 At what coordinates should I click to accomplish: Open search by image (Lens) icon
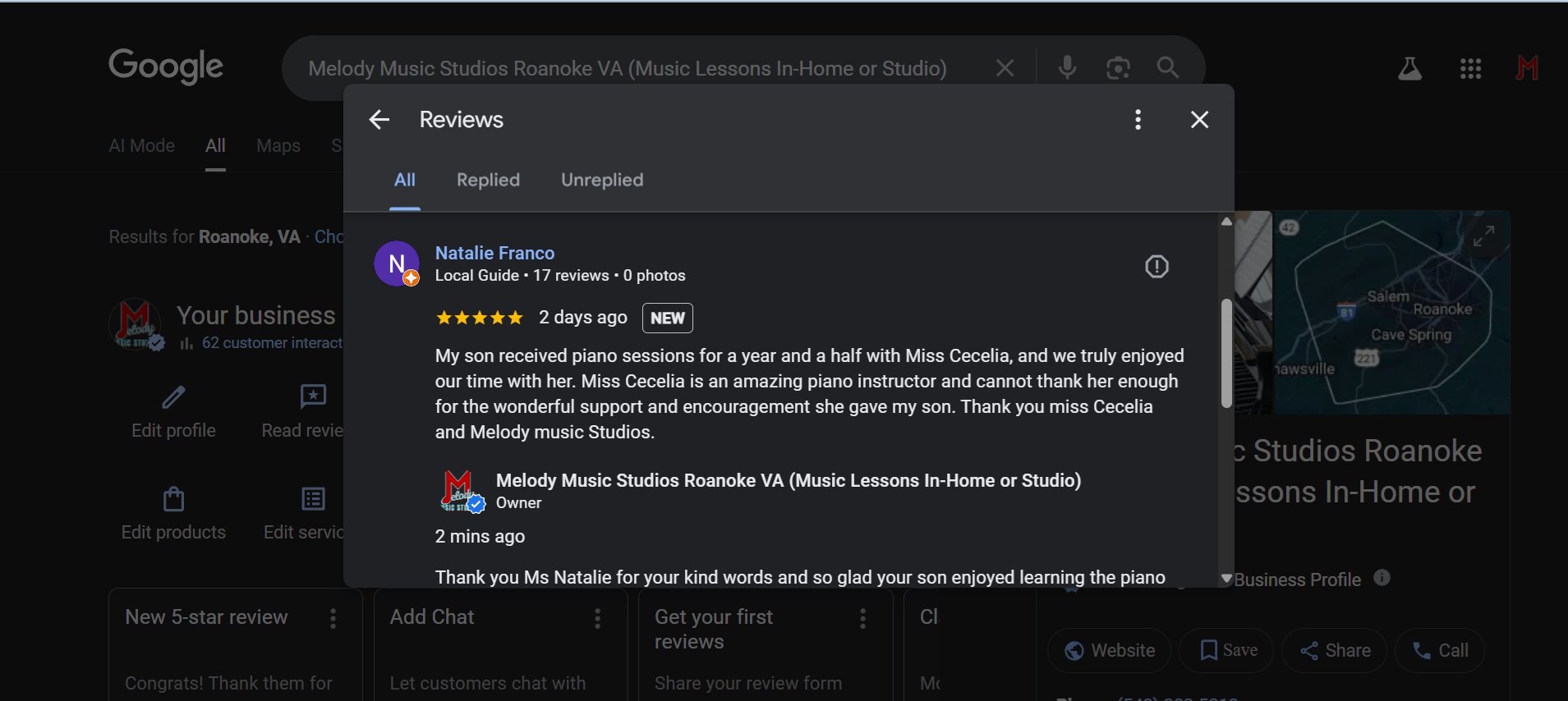(x=1118, y=68)
